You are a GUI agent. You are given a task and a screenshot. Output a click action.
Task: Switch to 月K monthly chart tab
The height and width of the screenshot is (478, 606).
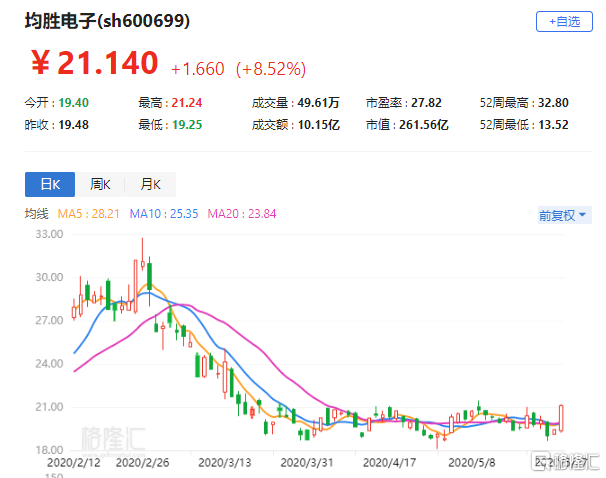coord(150,184)
